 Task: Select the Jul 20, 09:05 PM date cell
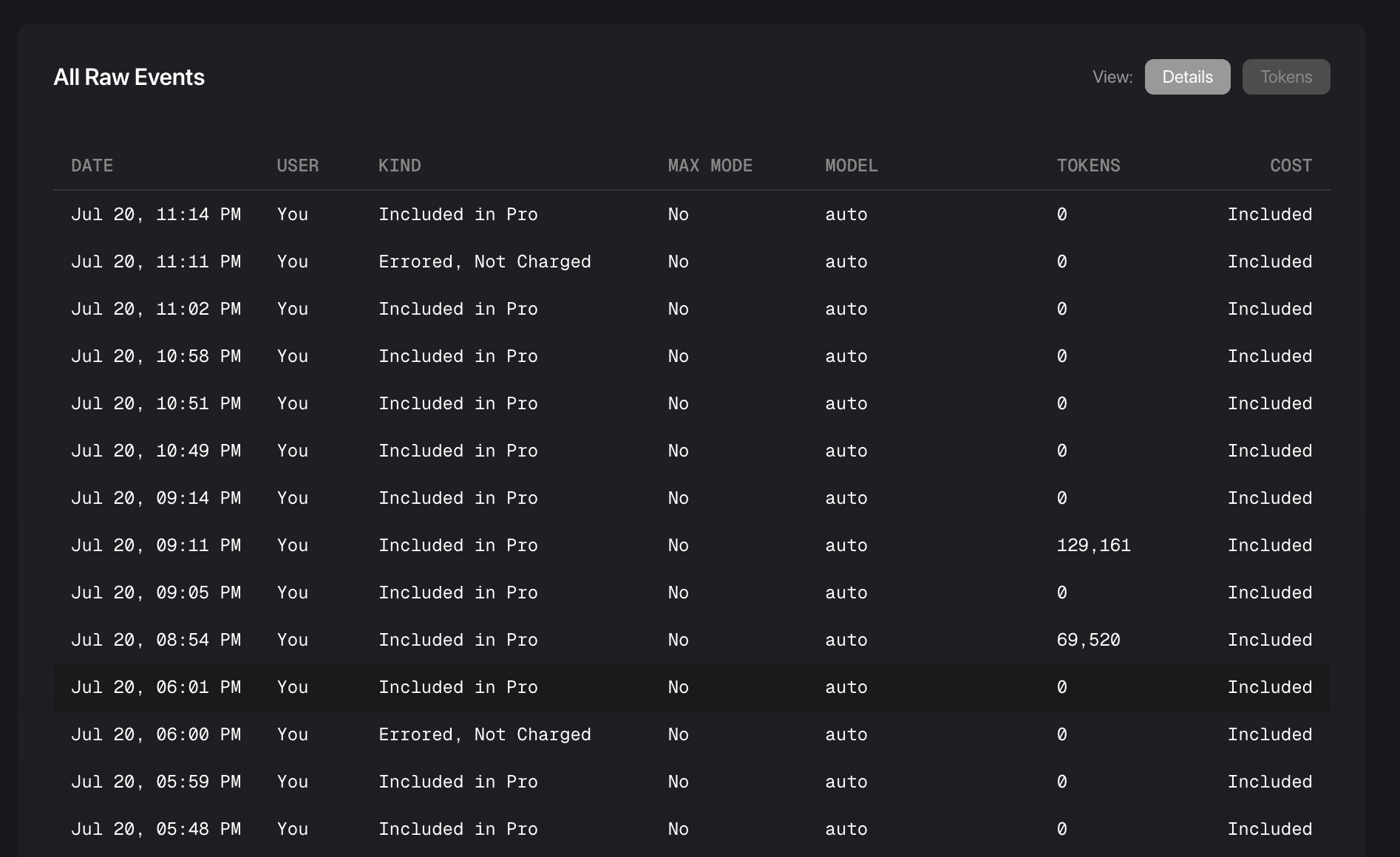156,593
